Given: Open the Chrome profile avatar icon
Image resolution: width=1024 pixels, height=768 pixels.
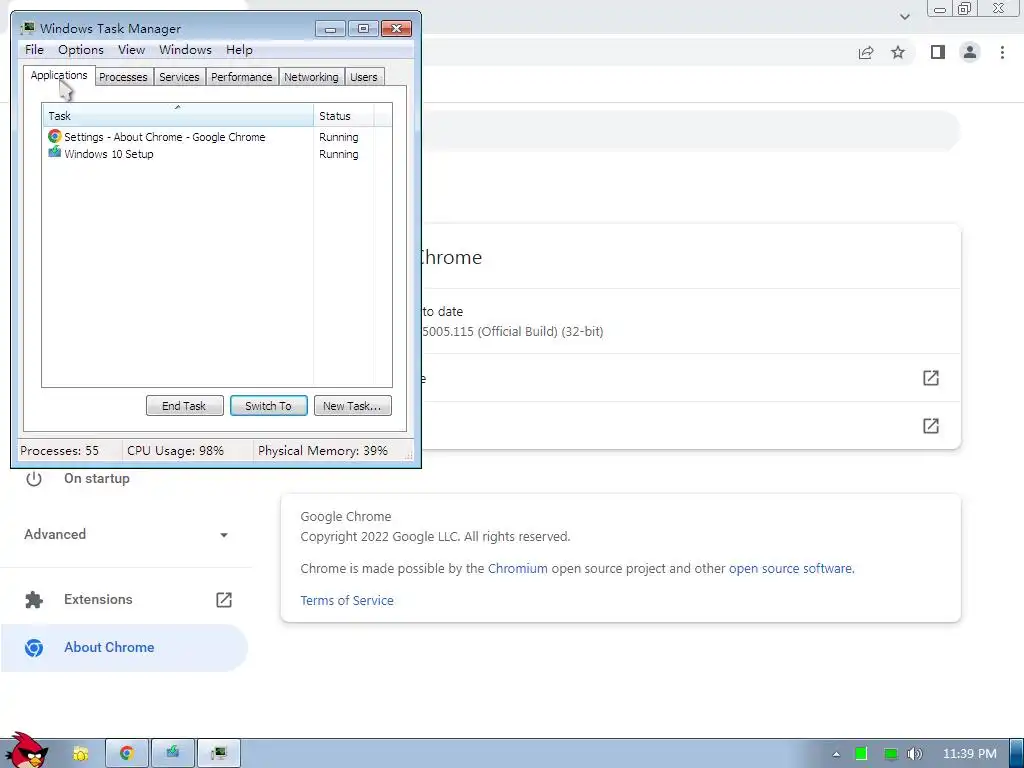Looking at the screenshot, I should click(x=970, y=52).
